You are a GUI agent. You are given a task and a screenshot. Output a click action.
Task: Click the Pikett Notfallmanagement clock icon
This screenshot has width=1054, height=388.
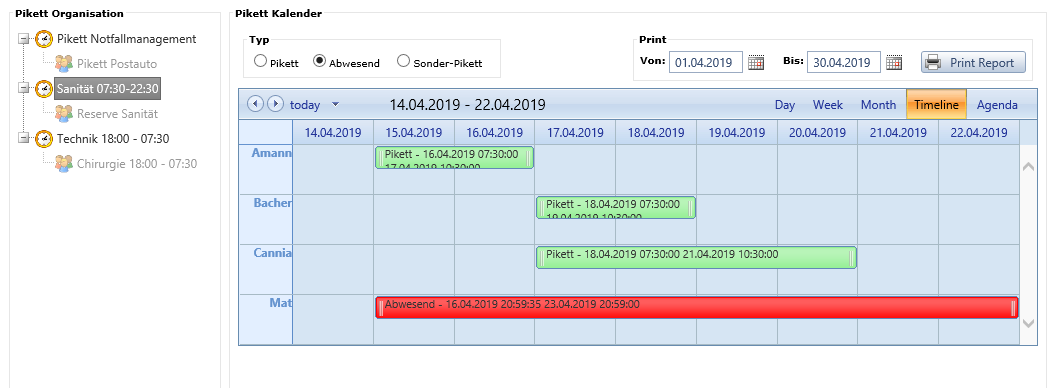(44, 39)
